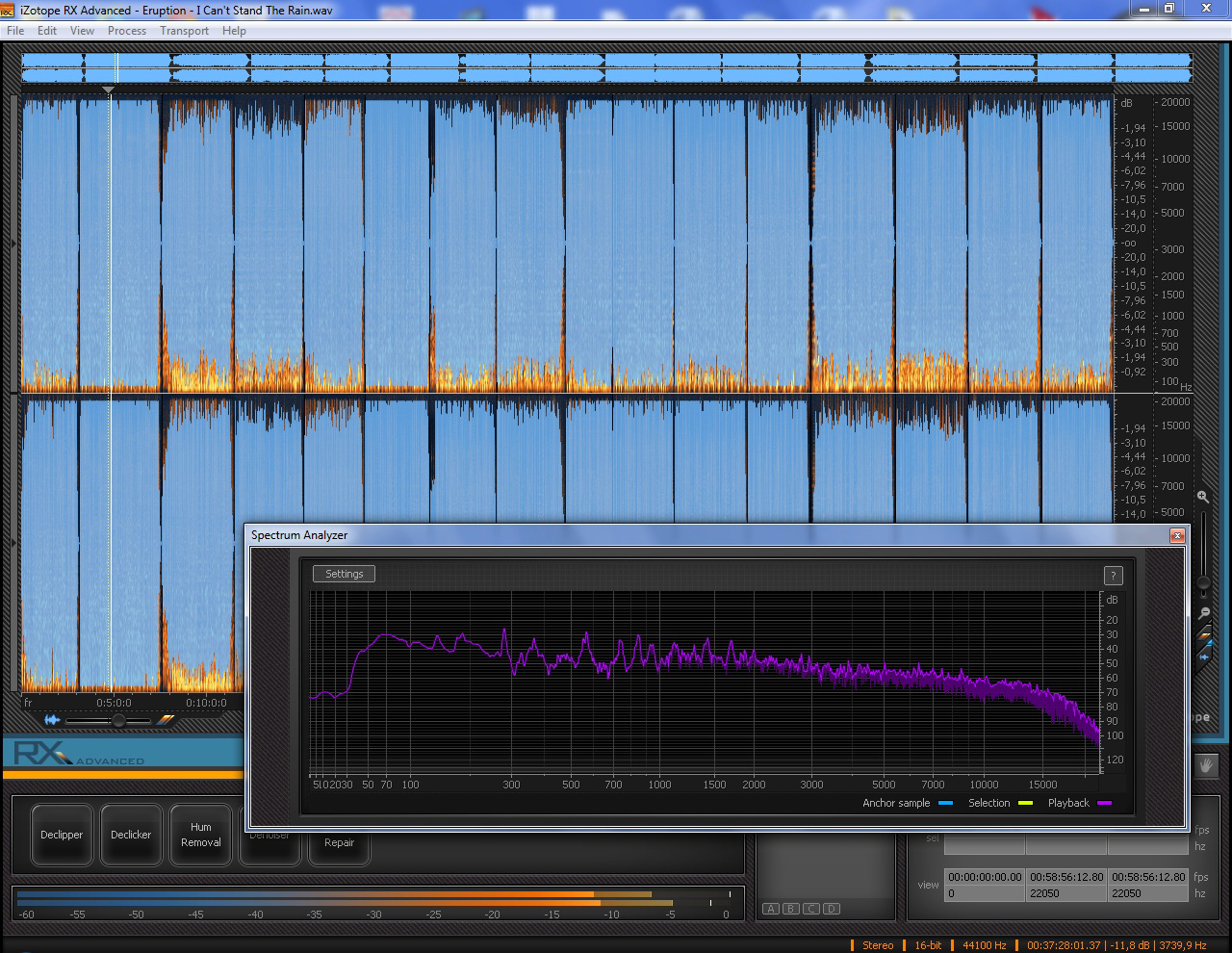Viewport: 1232px width, 953px height.
Task: Click the iZotope RX icon in the title bar
Action: coord(8,10)
